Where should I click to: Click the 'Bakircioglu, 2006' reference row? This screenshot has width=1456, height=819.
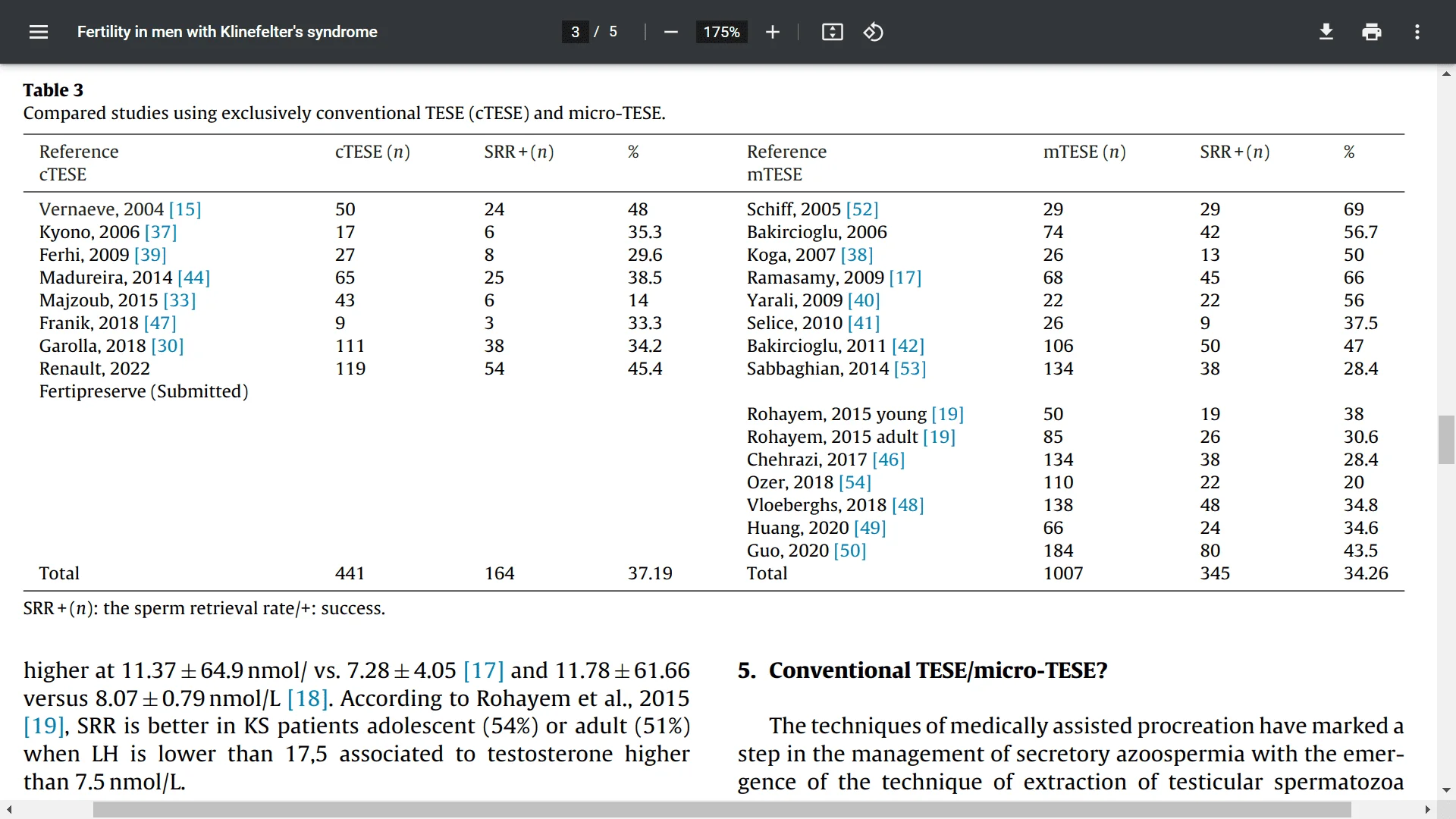pos(817,232)
